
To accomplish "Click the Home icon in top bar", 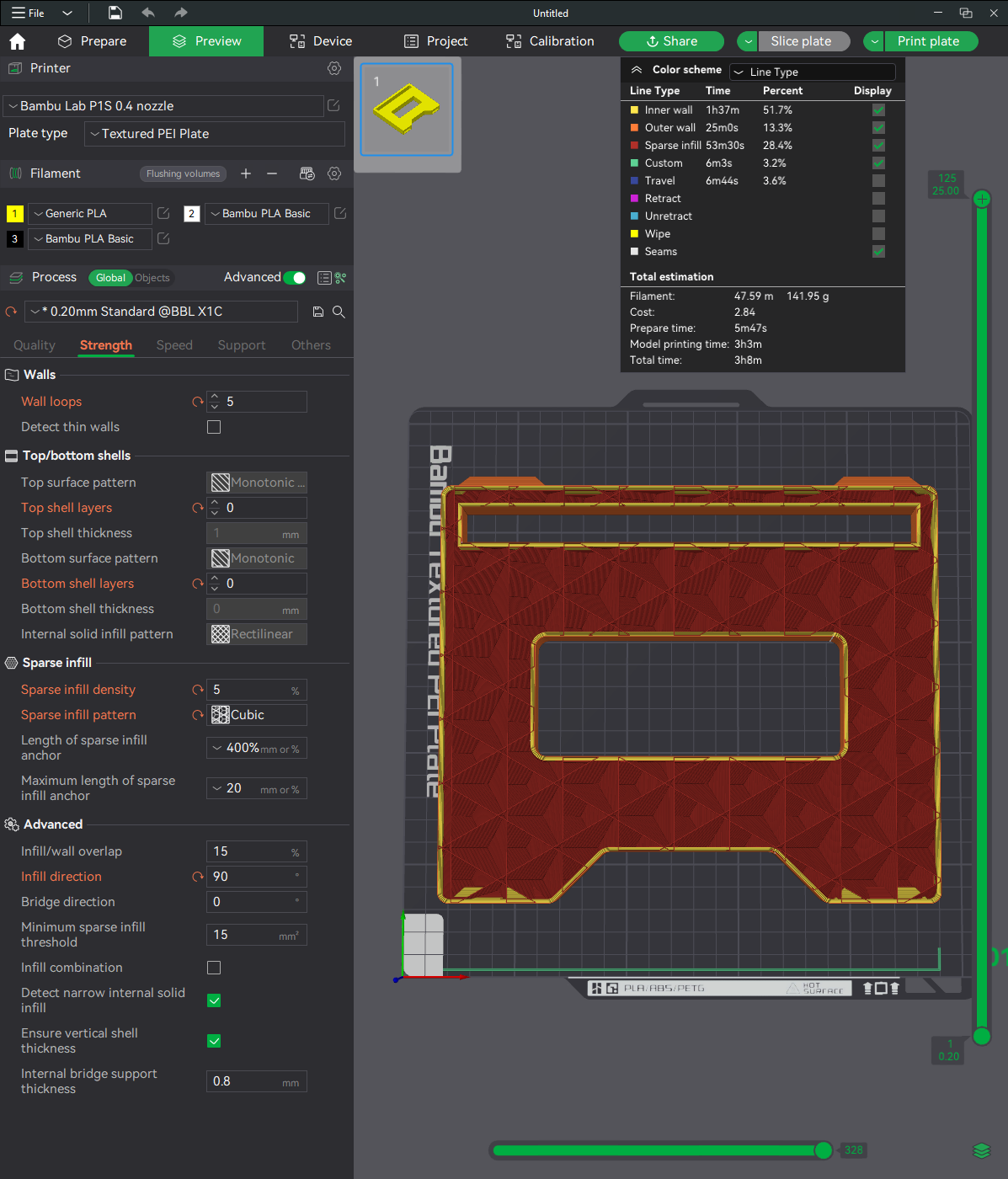I will (17, 41).
